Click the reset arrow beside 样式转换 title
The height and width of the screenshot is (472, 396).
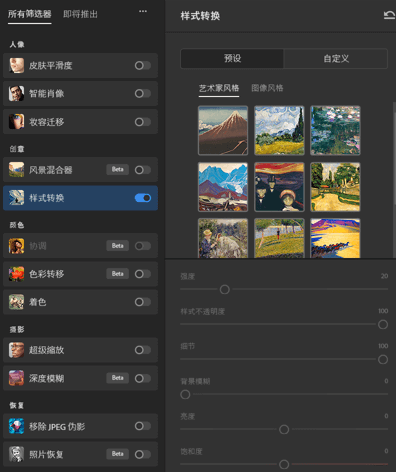coord(389,15)
